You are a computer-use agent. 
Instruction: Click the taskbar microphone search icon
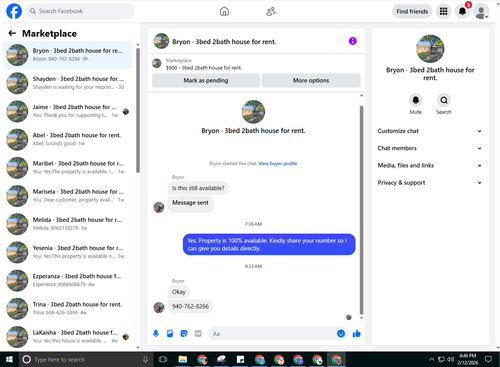click(145, 359)
